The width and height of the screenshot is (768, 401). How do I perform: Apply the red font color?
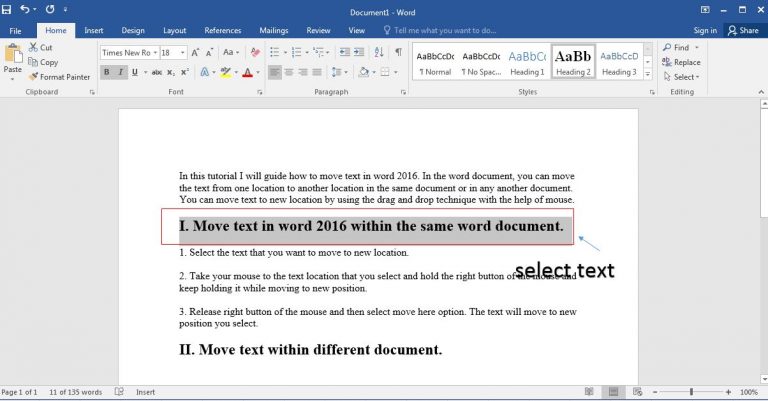248,72
